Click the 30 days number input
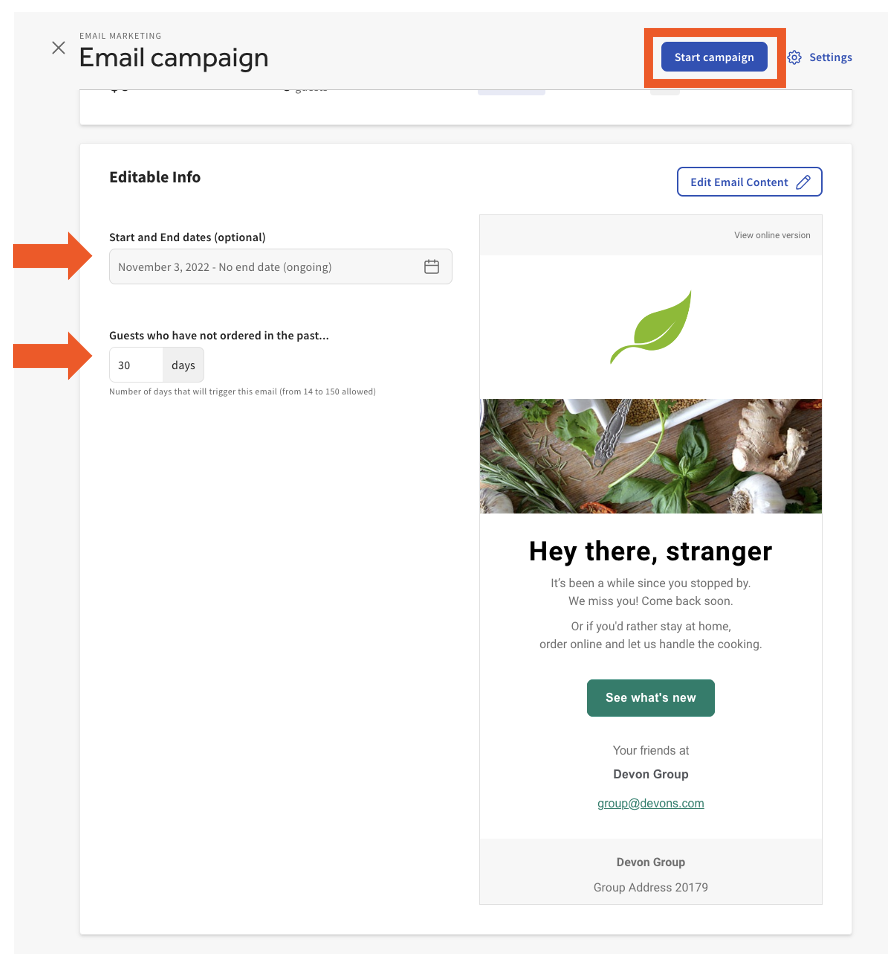Image resolution: width=888 pixels, height=958 pixels. tap(136, 366)
